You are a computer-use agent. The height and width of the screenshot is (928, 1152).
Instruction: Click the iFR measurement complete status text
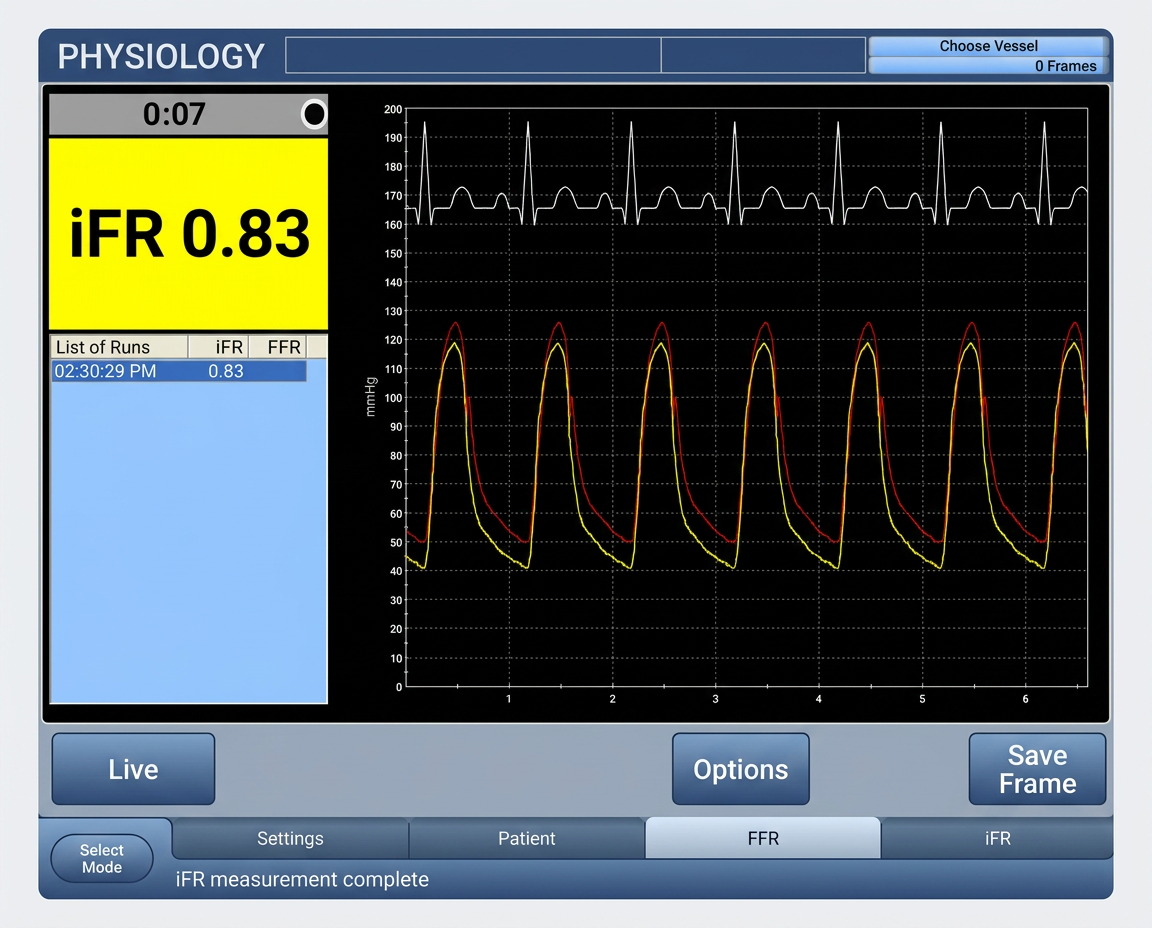click(302, 880)
